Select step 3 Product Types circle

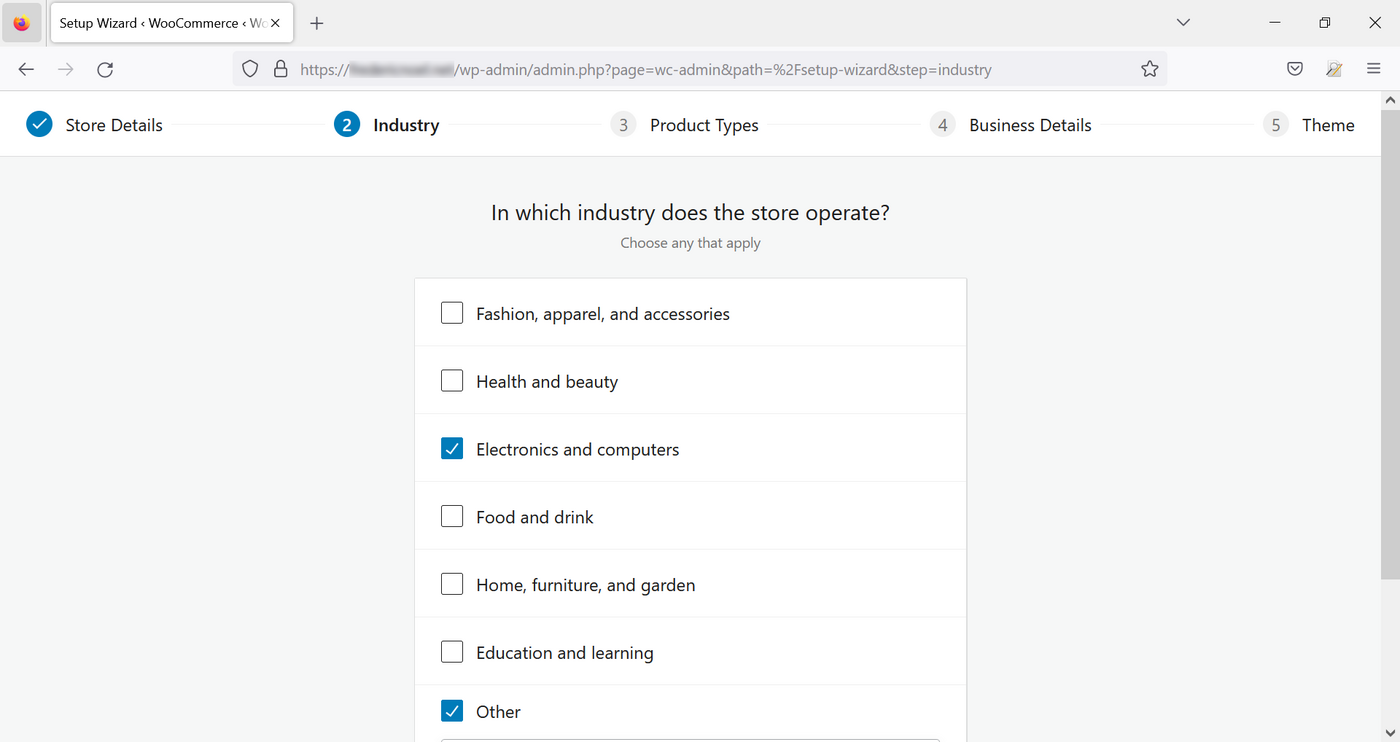[x=623, y=124]
